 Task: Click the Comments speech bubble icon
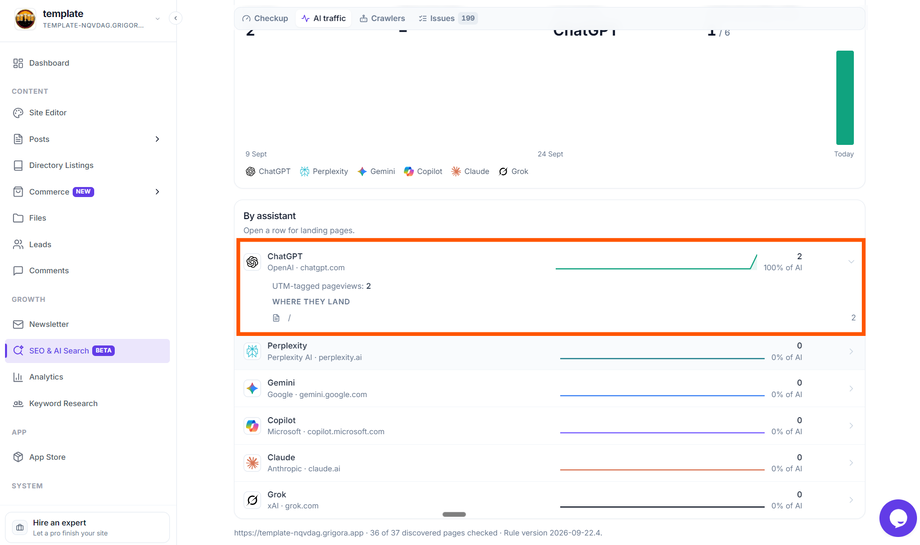point(18,270)
